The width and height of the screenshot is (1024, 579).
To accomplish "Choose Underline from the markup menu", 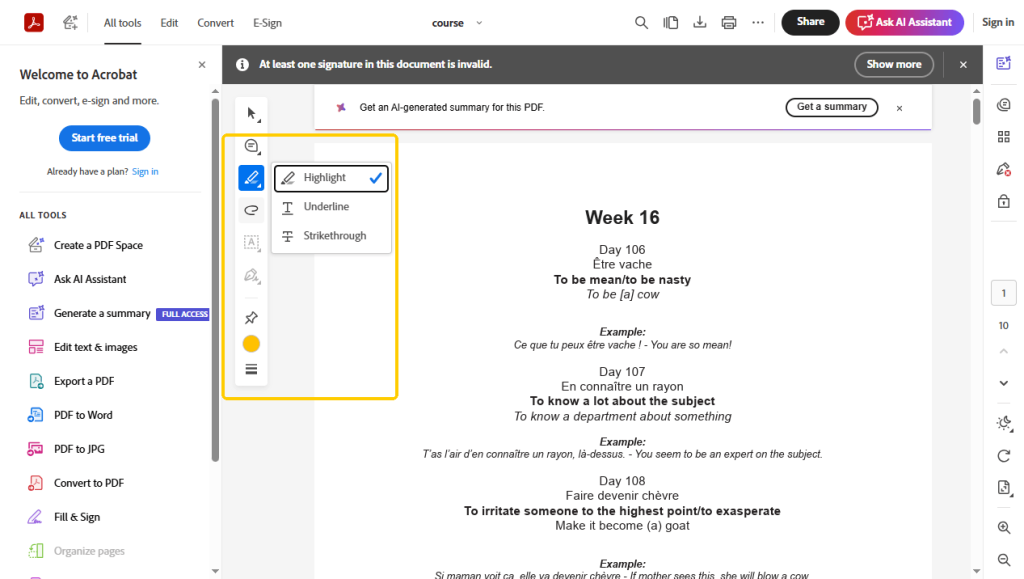I will 331,207.
